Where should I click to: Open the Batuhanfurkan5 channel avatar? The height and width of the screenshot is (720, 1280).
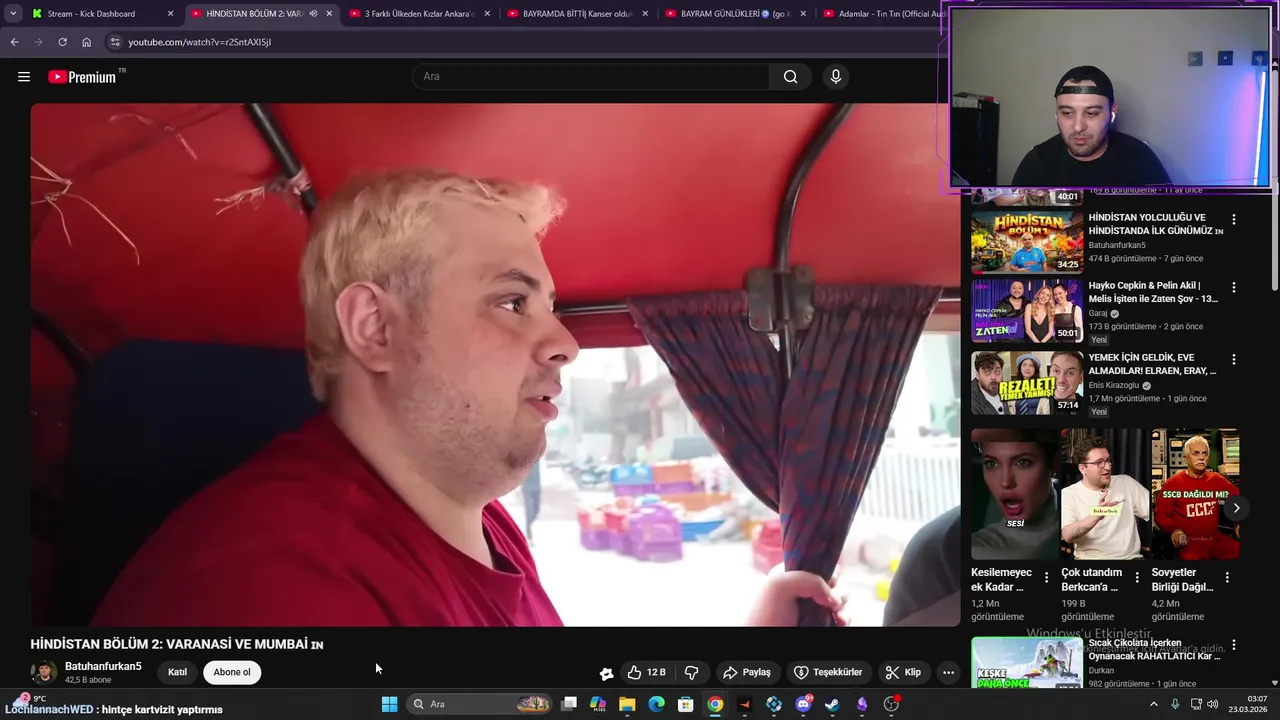tap(43, 672)
